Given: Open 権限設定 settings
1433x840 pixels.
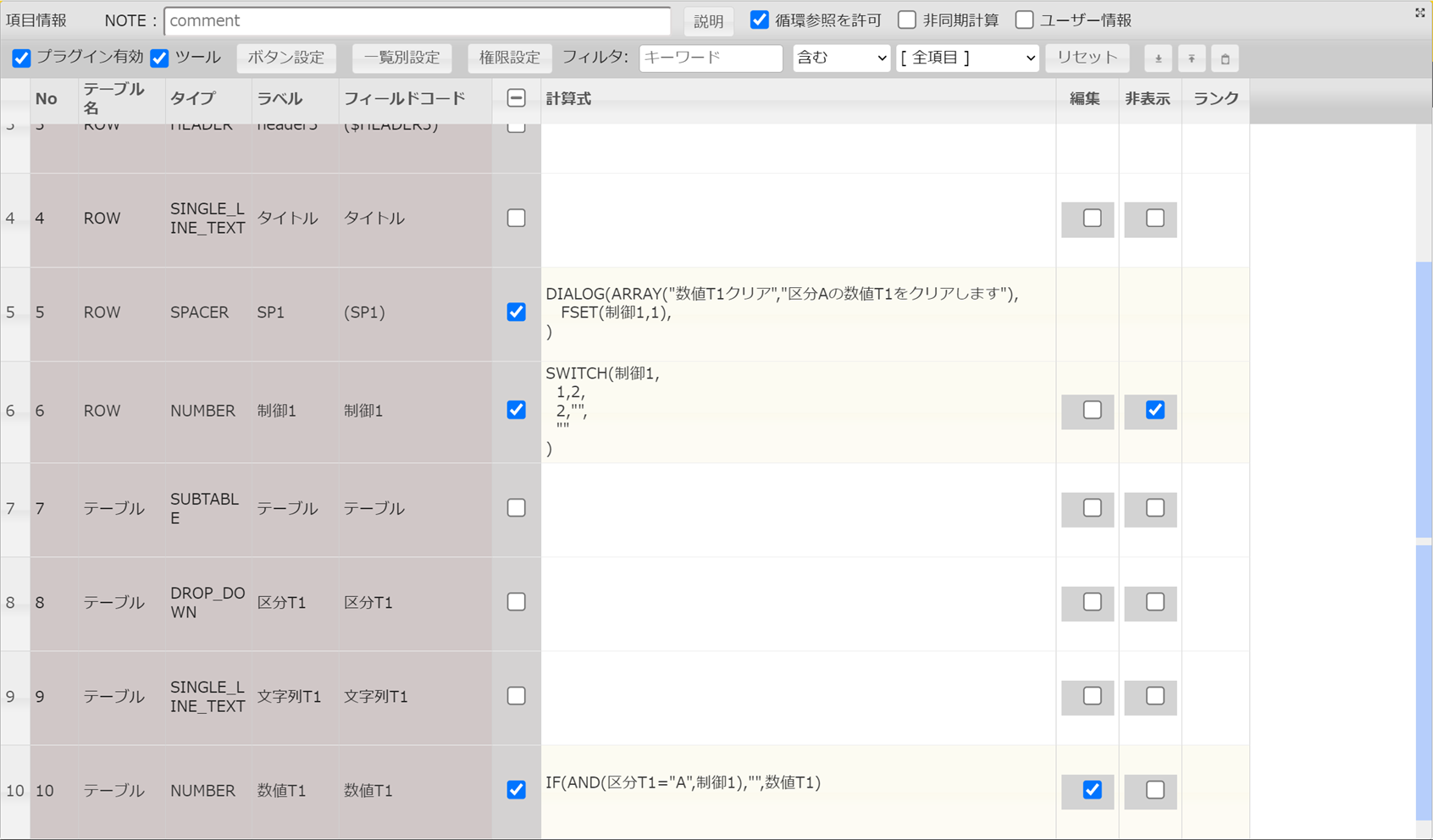Looking at the screenshot, I should 509,58.
